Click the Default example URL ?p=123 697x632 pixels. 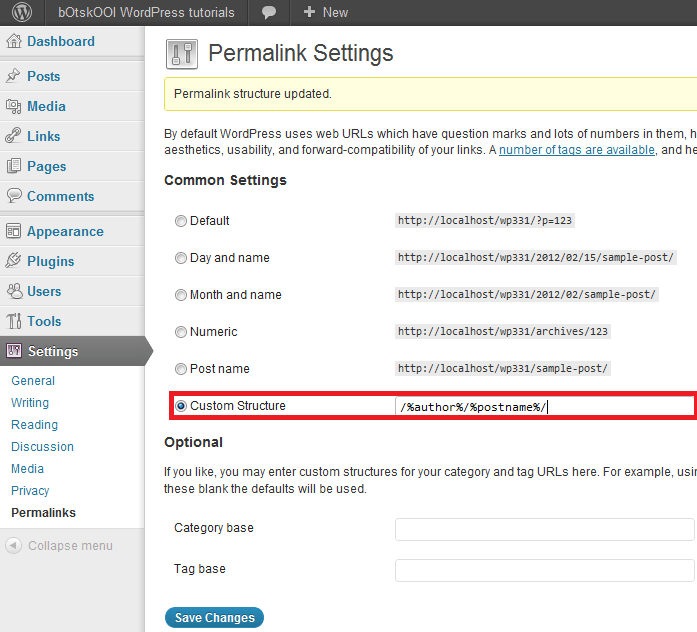pyautogui.click(x=485, y=220)
